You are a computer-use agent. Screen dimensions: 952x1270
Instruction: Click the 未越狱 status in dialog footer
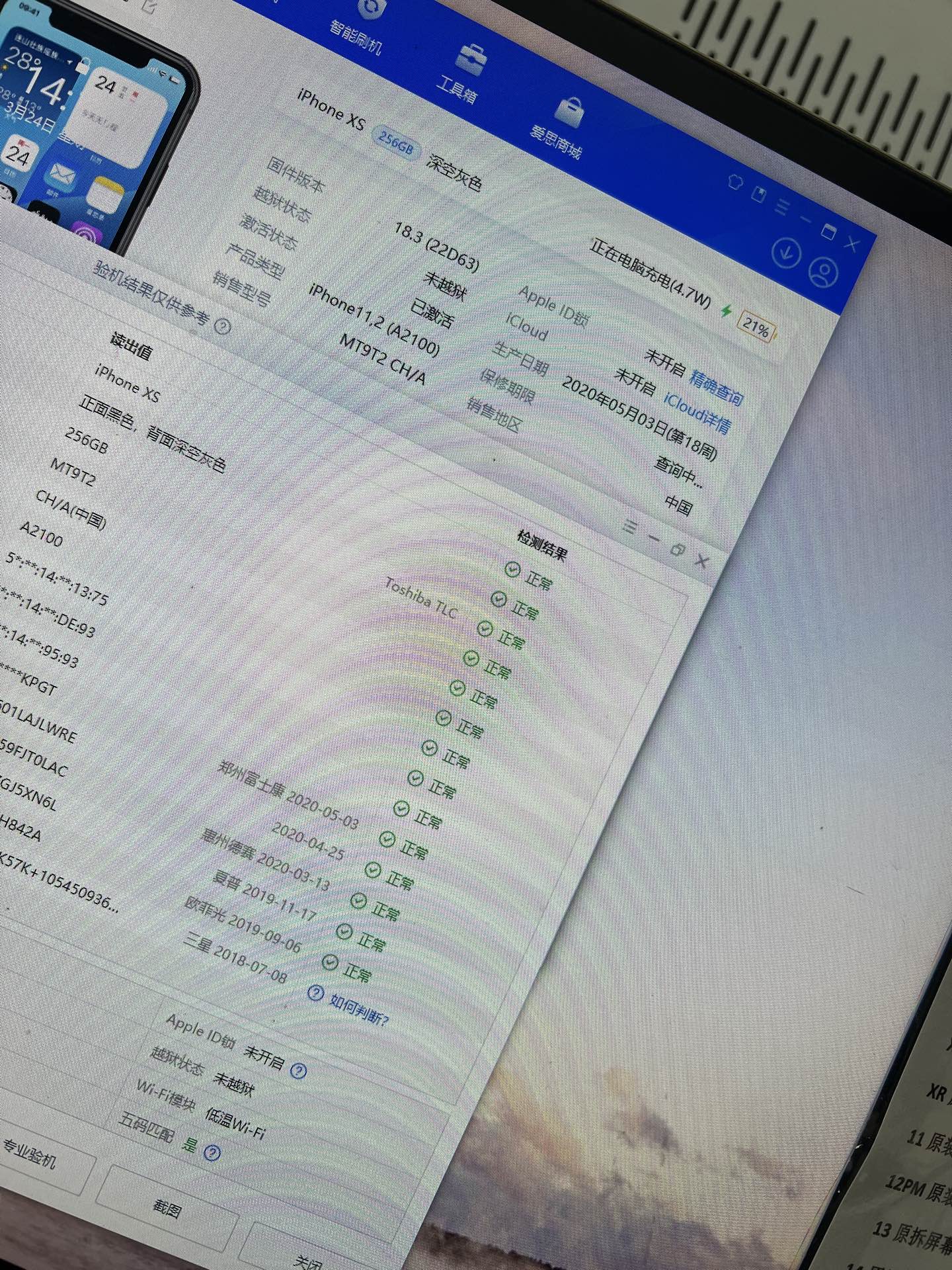[233, 1085]
